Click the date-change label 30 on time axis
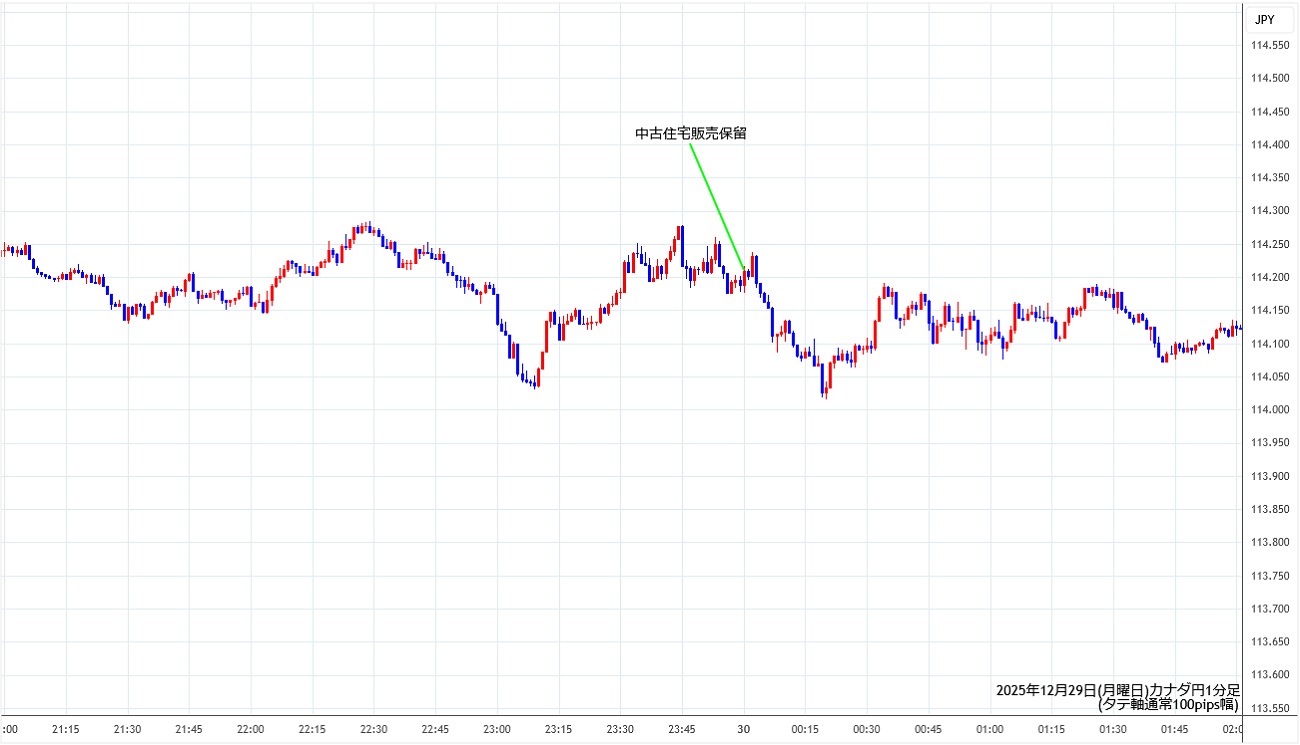This screenshot has width=1300, height=745. click(743, 730)
